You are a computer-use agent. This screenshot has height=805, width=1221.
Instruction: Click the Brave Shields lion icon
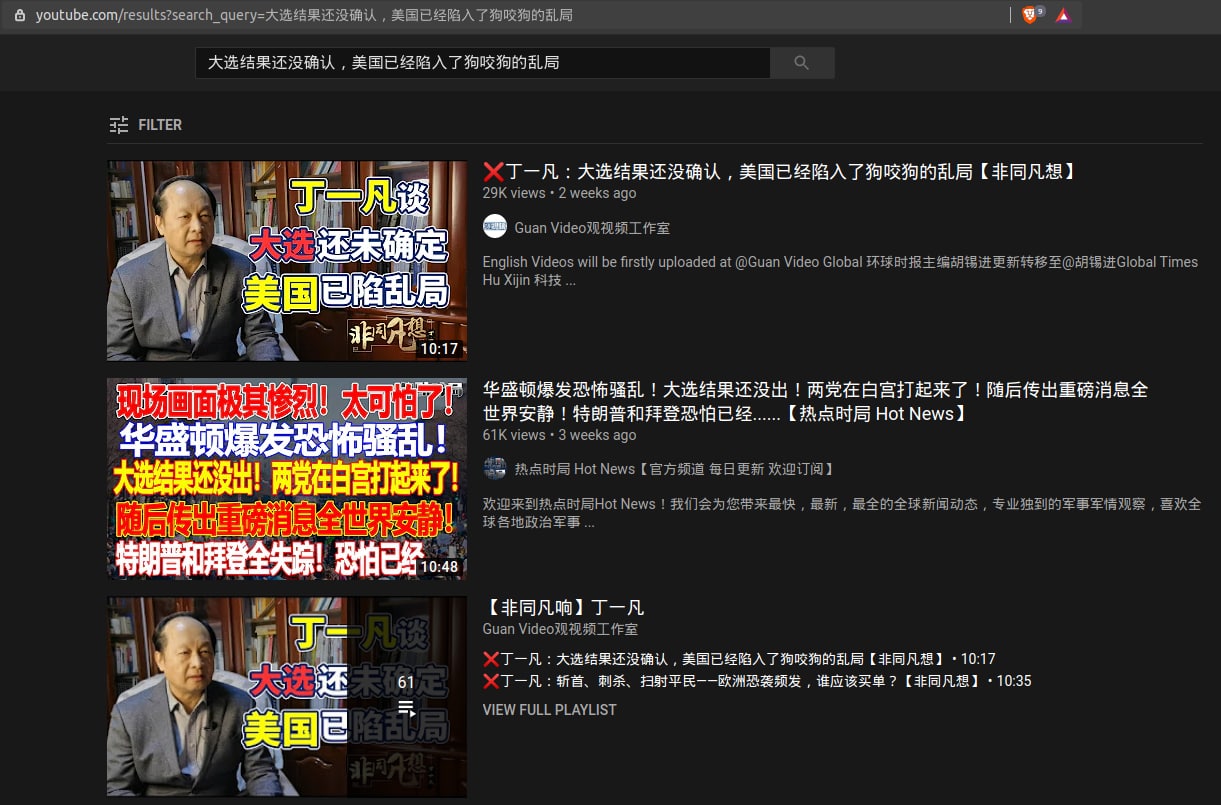point(1030,15)
